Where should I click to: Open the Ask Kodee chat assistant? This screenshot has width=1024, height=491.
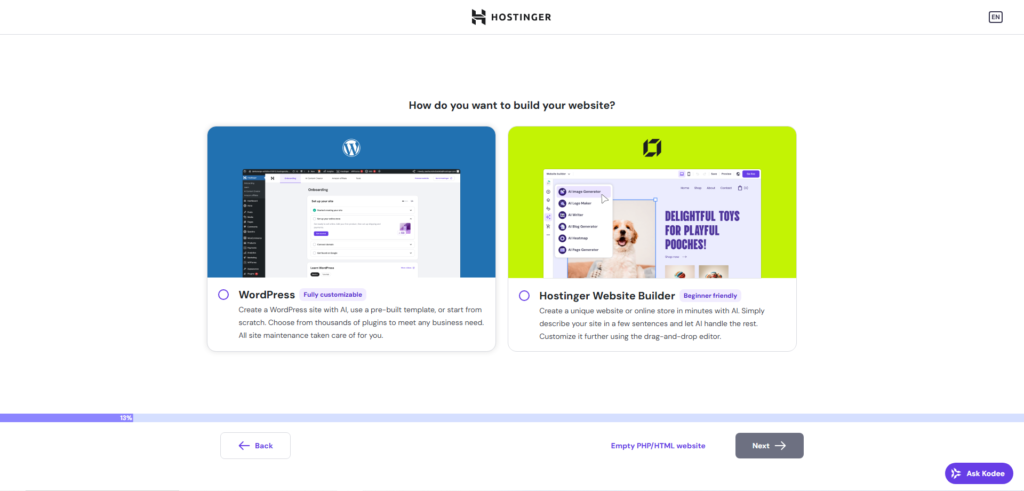979,473
